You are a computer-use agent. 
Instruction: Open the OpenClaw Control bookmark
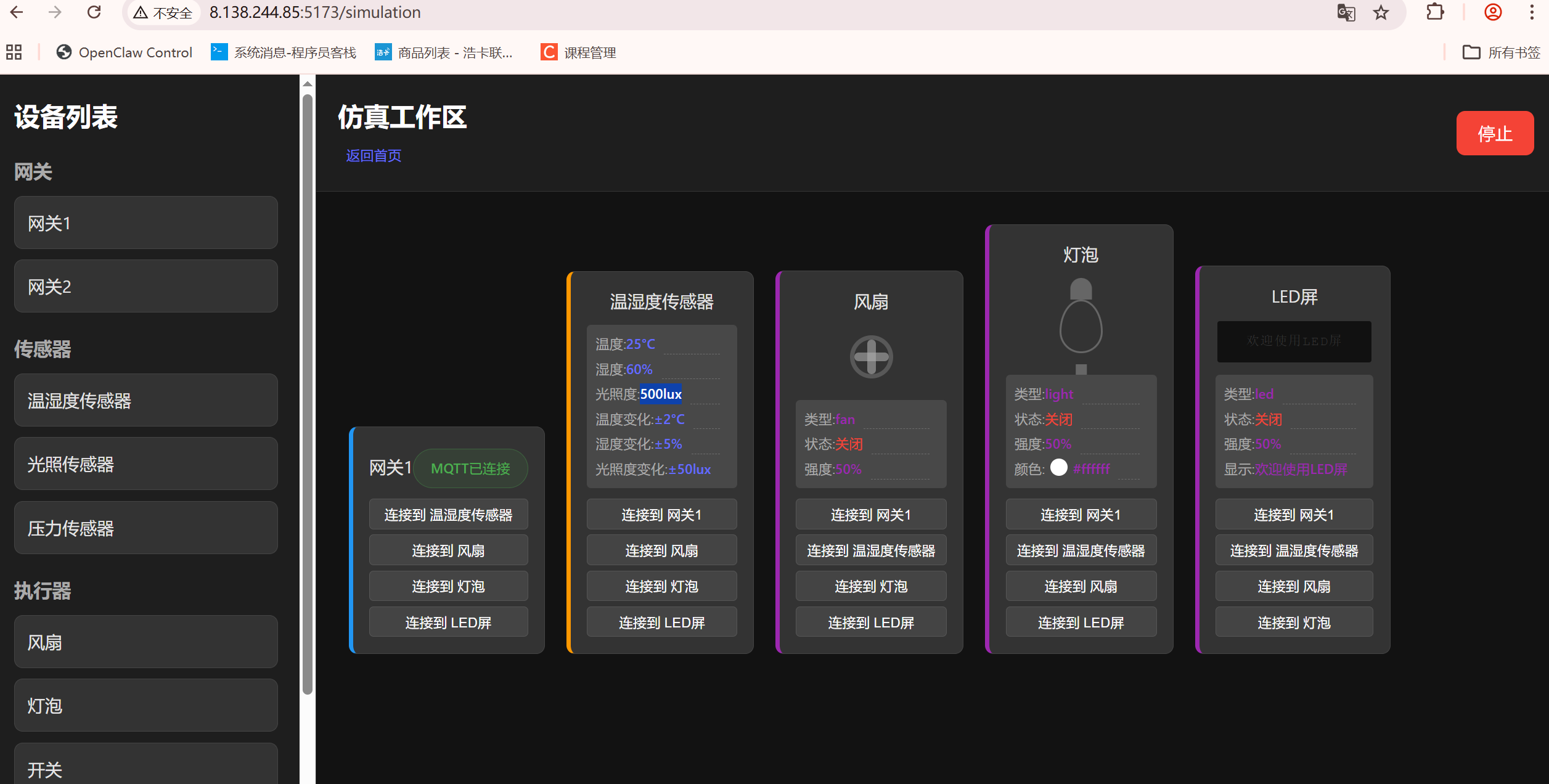click(x=125, y=52)
